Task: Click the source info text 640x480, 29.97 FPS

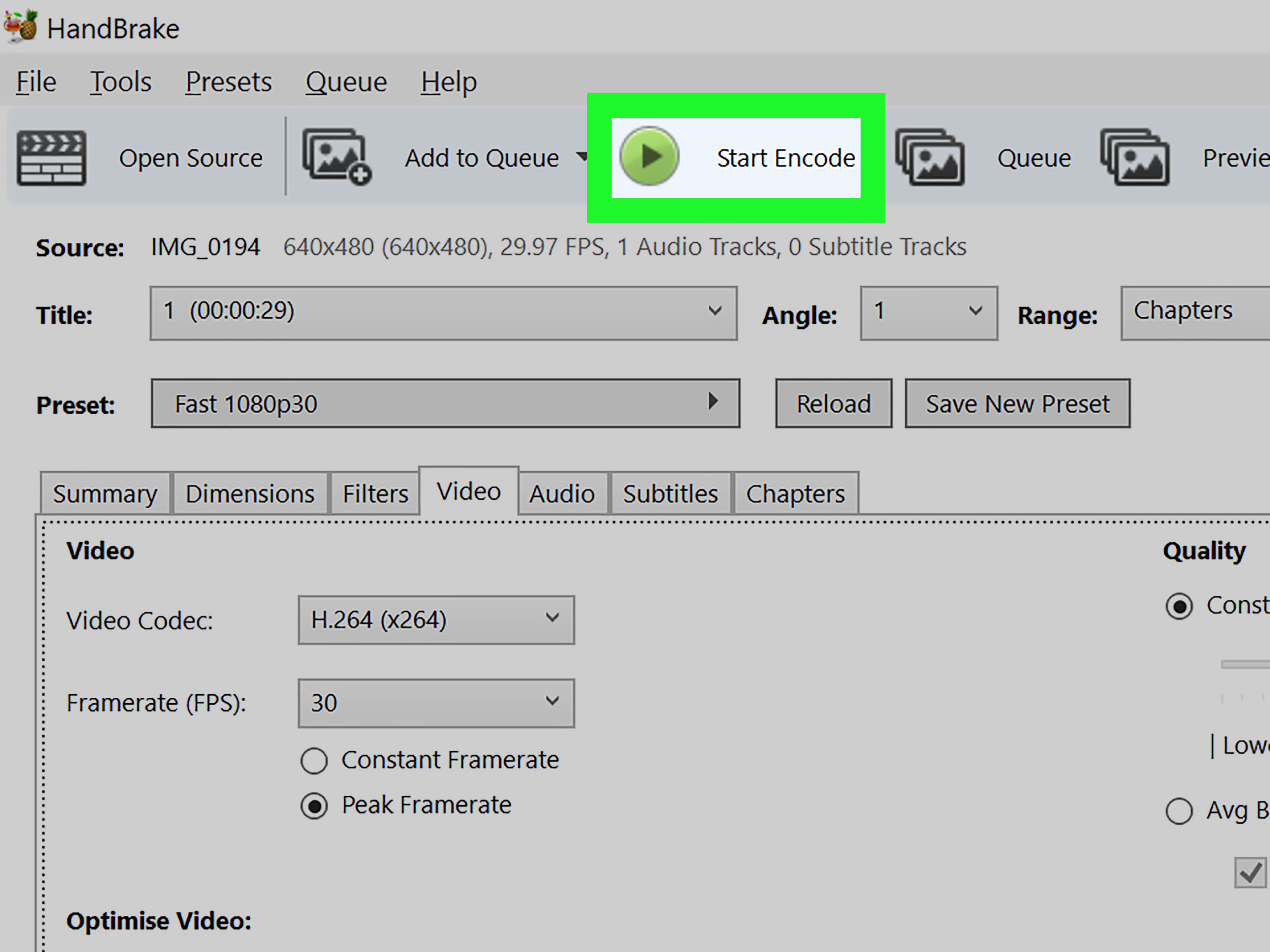Action: pos(625,248)
